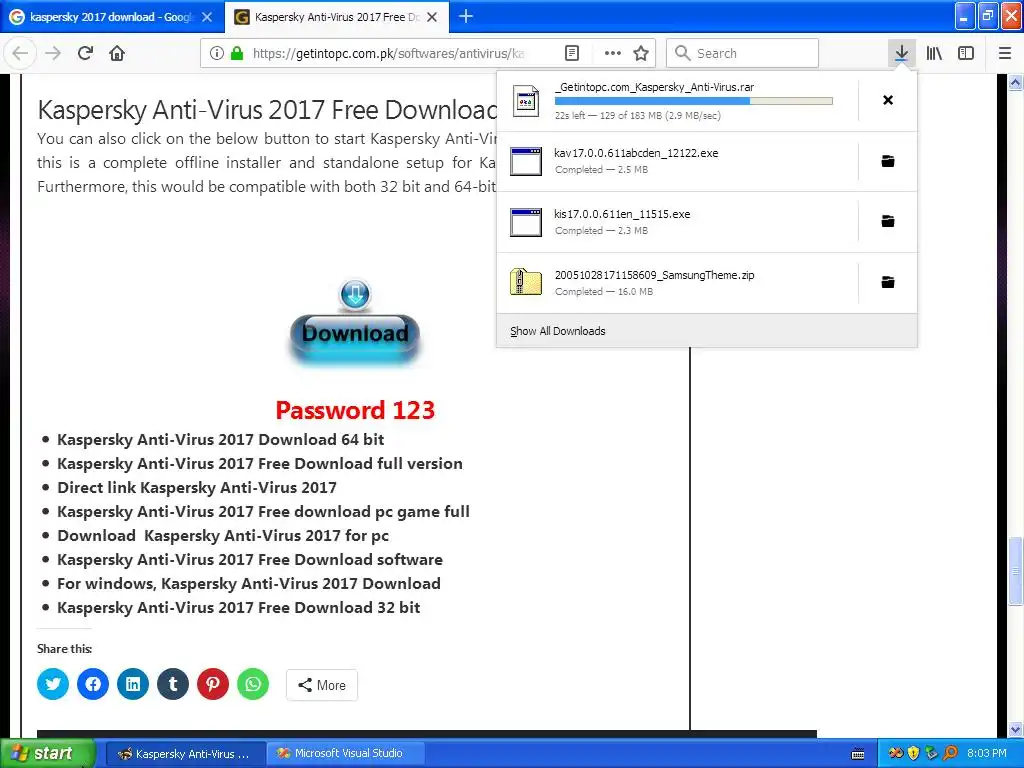1024x768 pixels.
Task: Share on Facebook
Action: coord(93,684)
